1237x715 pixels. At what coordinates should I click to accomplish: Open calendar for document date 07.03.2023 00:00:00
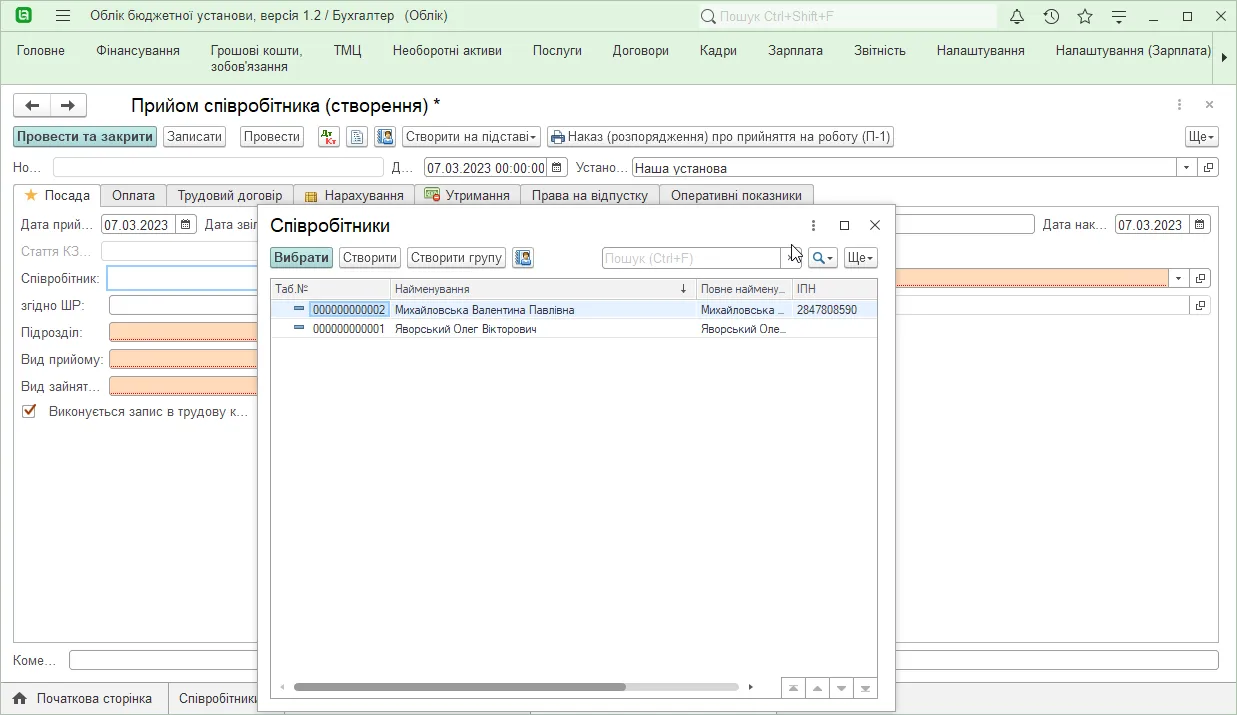[x=558, y=168]
